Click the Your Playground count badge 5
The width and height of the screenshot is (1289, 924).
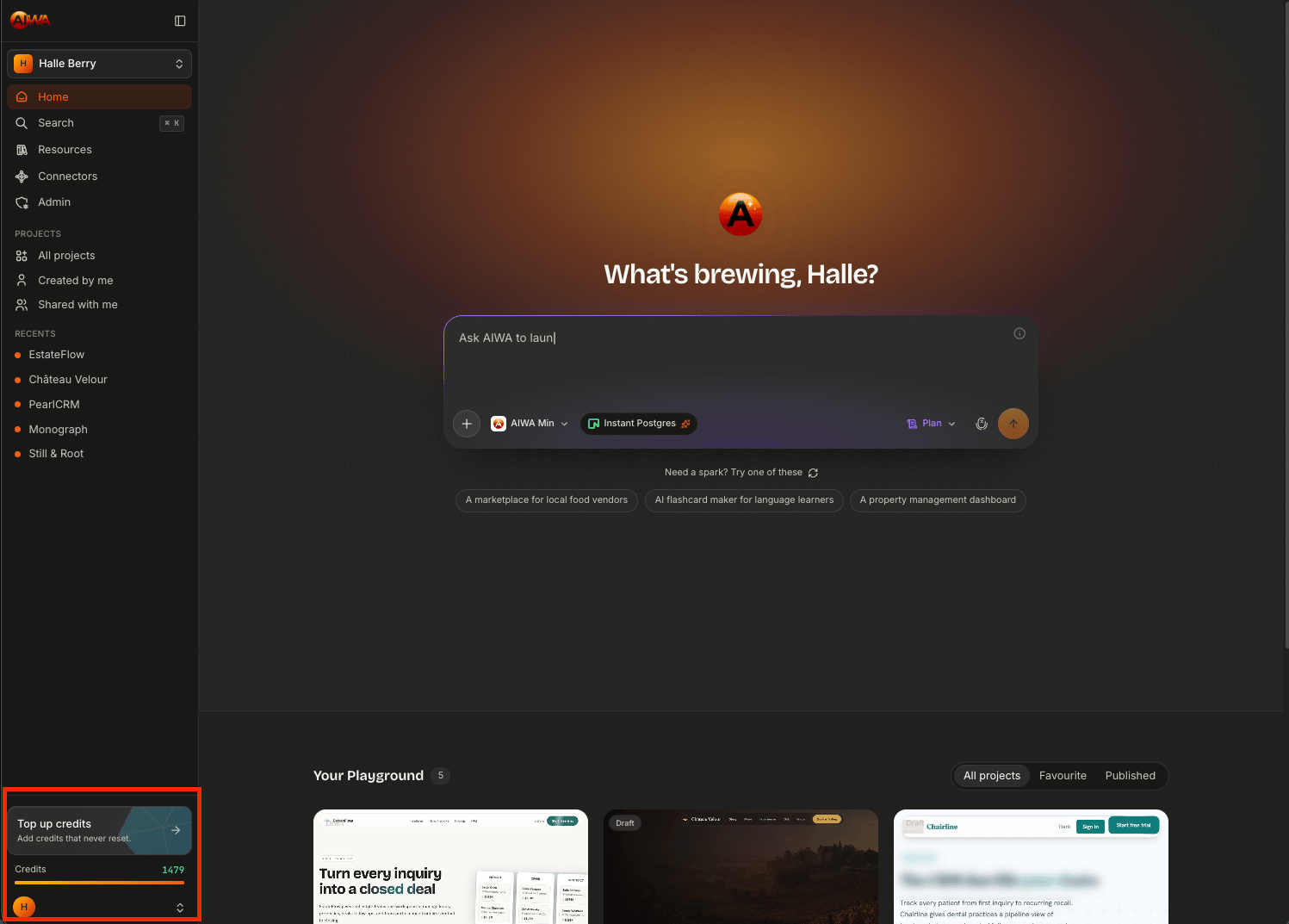[441, 776]
